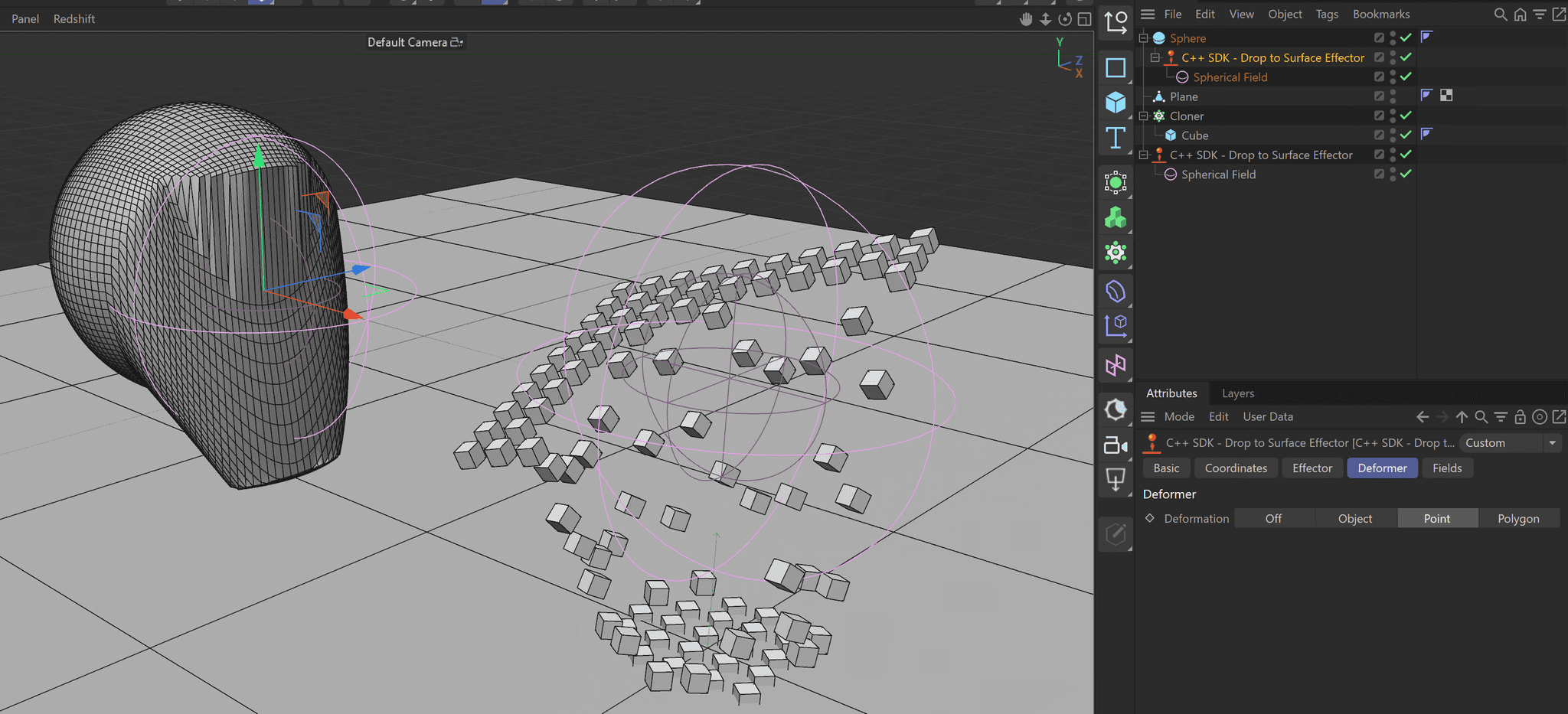Toggle the layer square icon on Plane row
The width and height of the screenshot is (1568, 714).
coord(1379,96)
